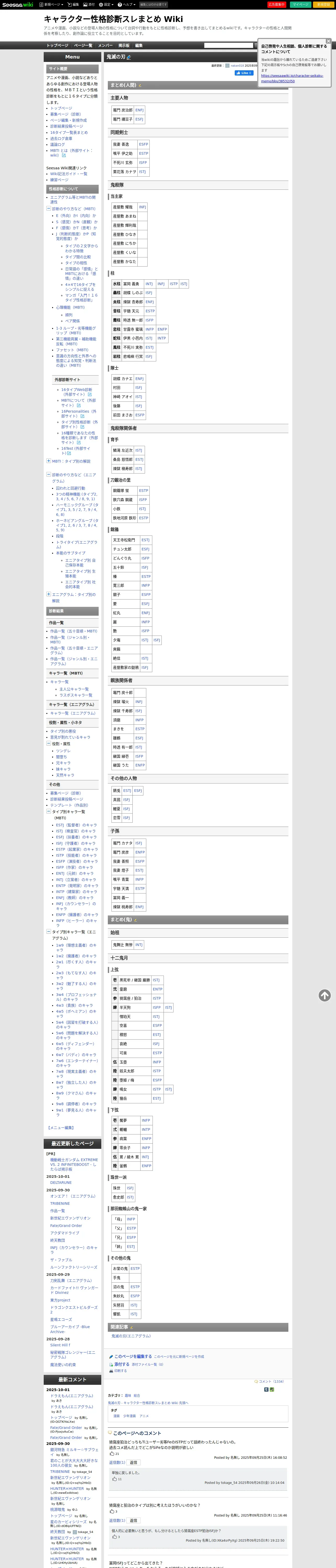Open the 過去ログ倉庫 sidebar link
Image resolution: width=336 pixels, height=1568 pixels.
tap(61, 138)
